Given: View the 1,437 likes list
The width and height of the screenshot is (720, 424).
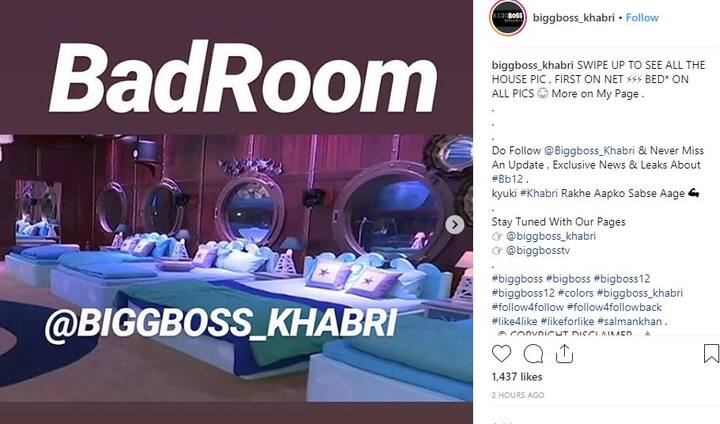Looking at the screenshot, I should point(517,377).
